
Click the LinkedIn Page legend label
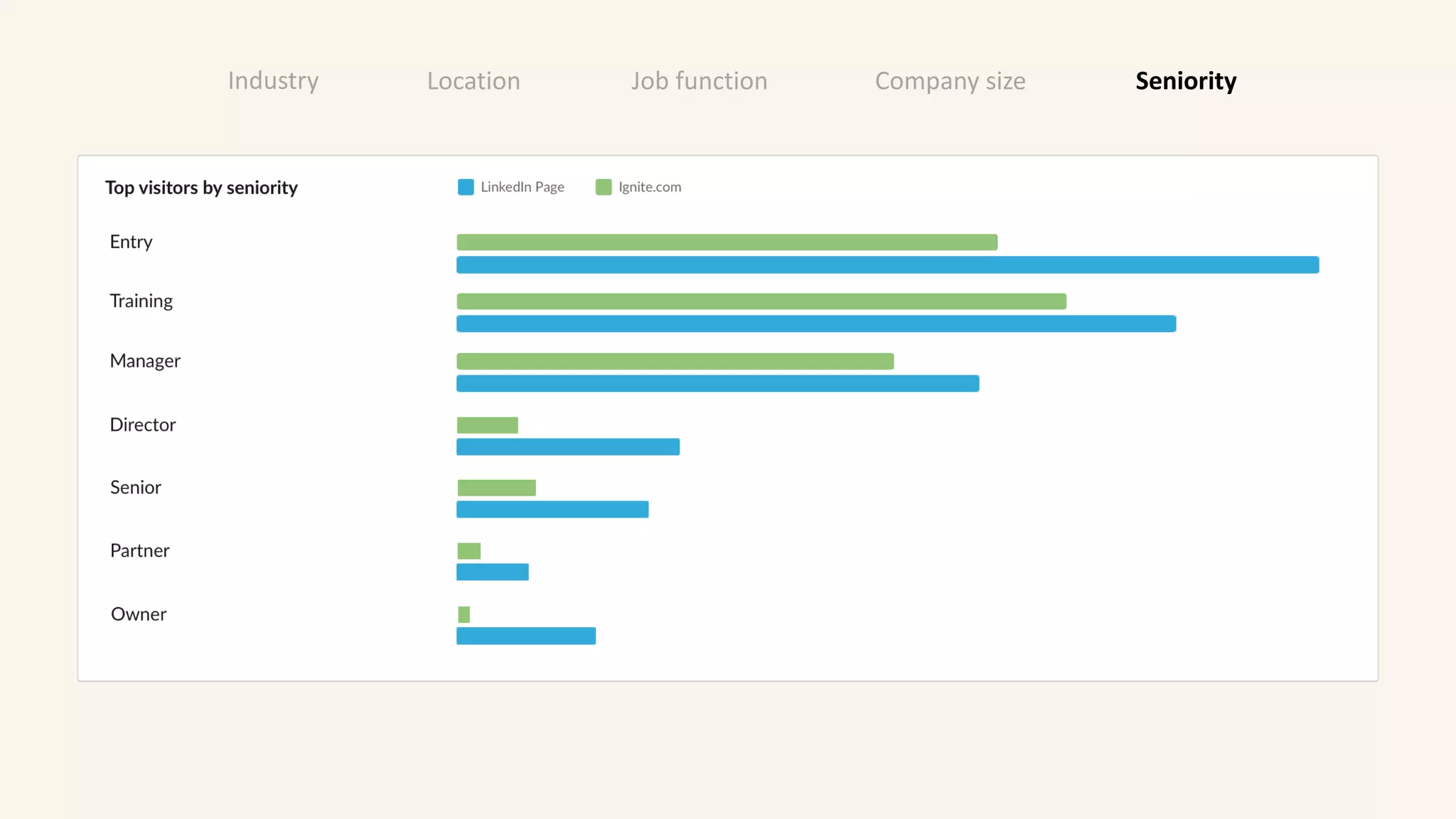tap(523, 187)
